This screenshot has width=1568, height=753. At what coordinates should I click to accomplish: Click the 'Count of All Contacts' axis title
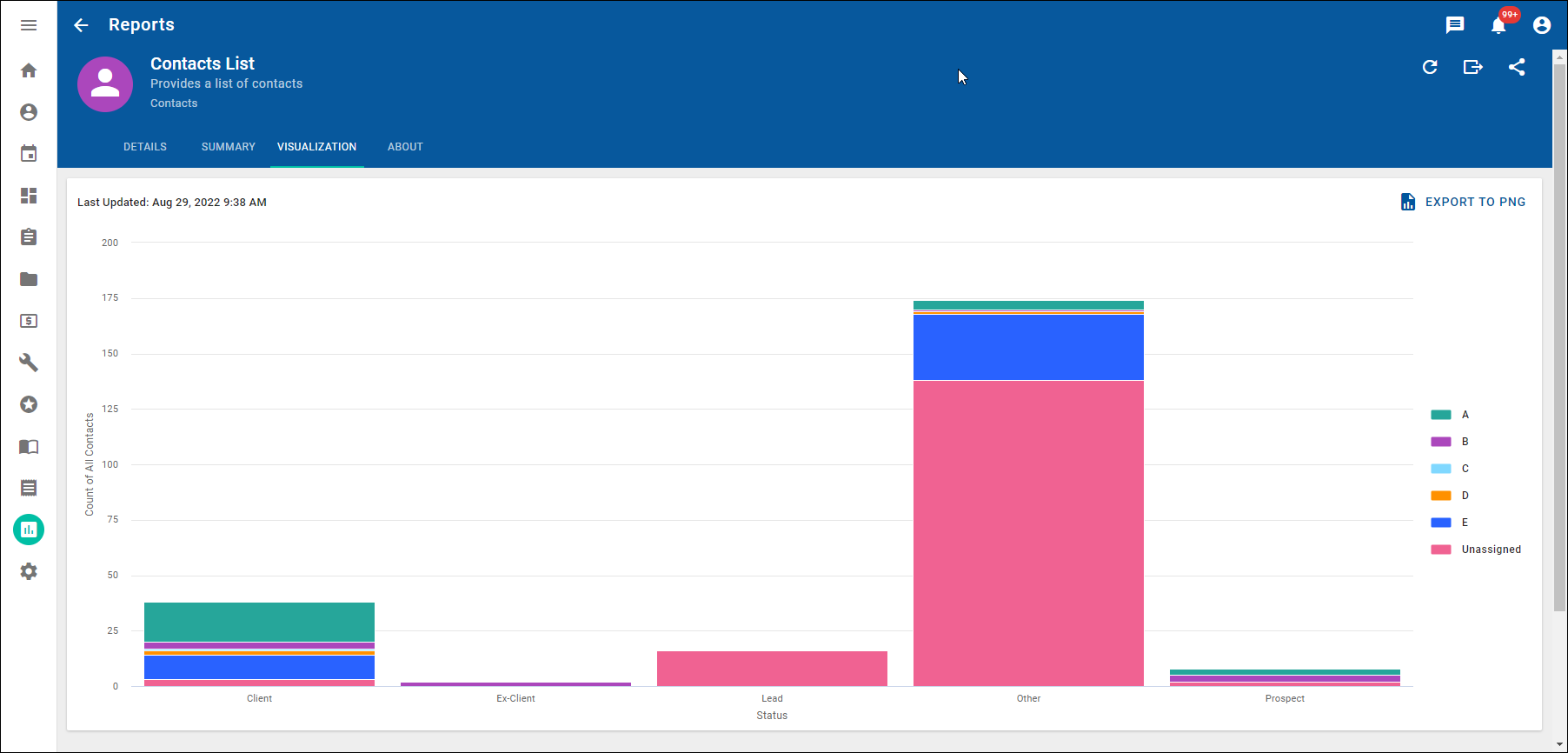point(90,464)
